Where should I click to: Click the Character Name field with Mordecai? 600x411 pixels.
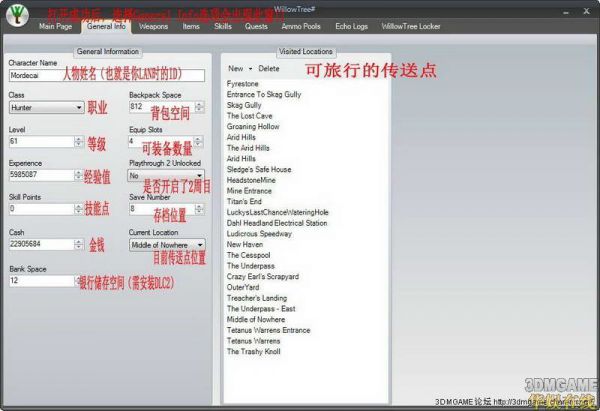point(105,75)
